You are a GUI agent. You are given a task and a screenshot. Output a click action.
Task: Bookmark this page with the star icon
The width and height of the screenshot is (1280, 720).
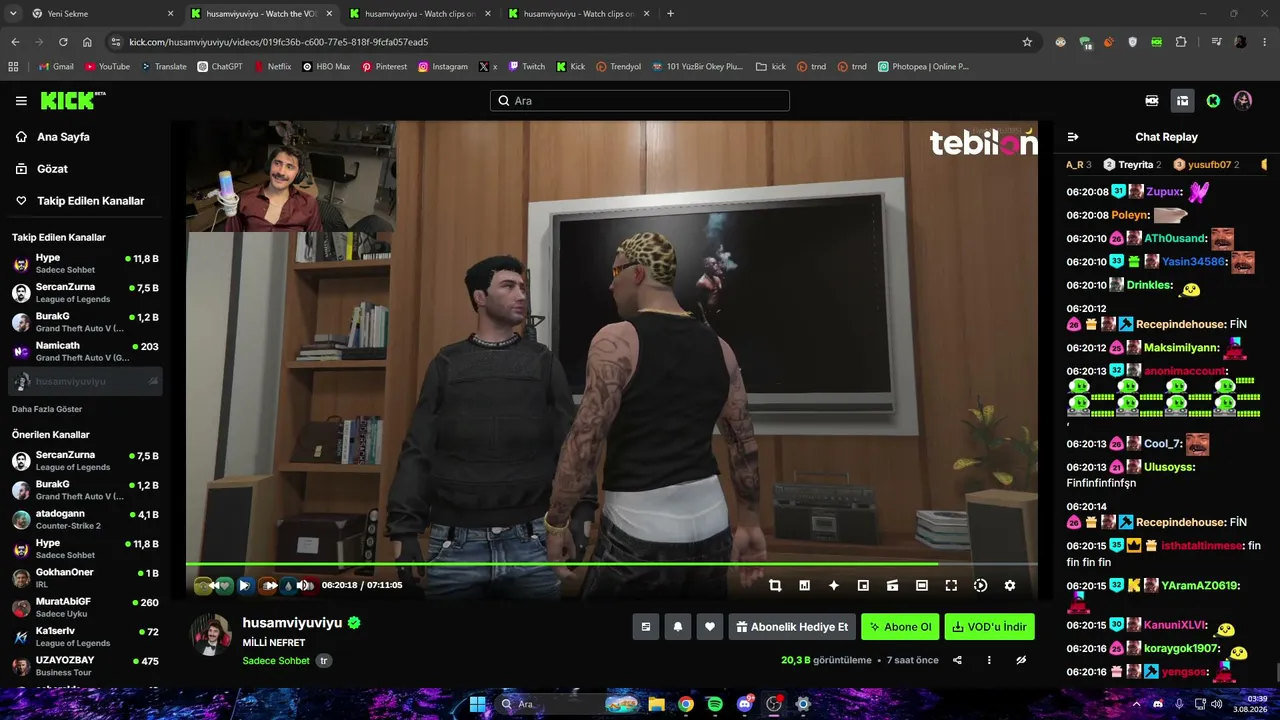point(1027,42)
